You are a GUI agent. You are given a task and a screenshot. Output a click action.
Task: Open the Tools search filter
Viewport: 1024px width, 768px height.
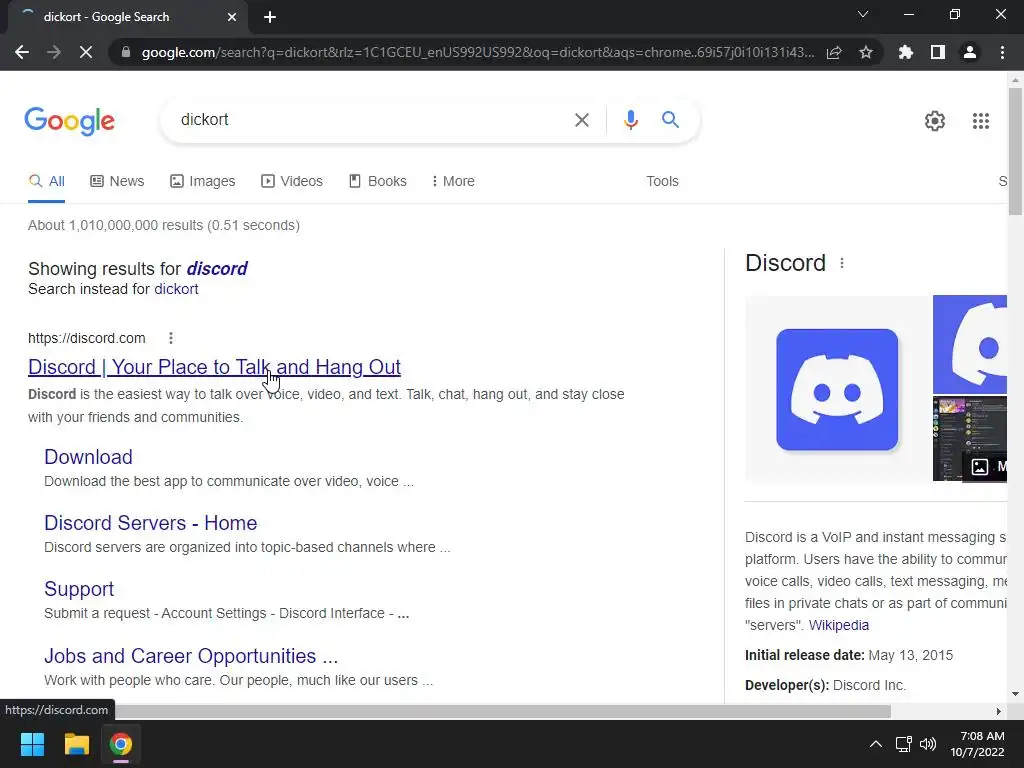point(662,182)
